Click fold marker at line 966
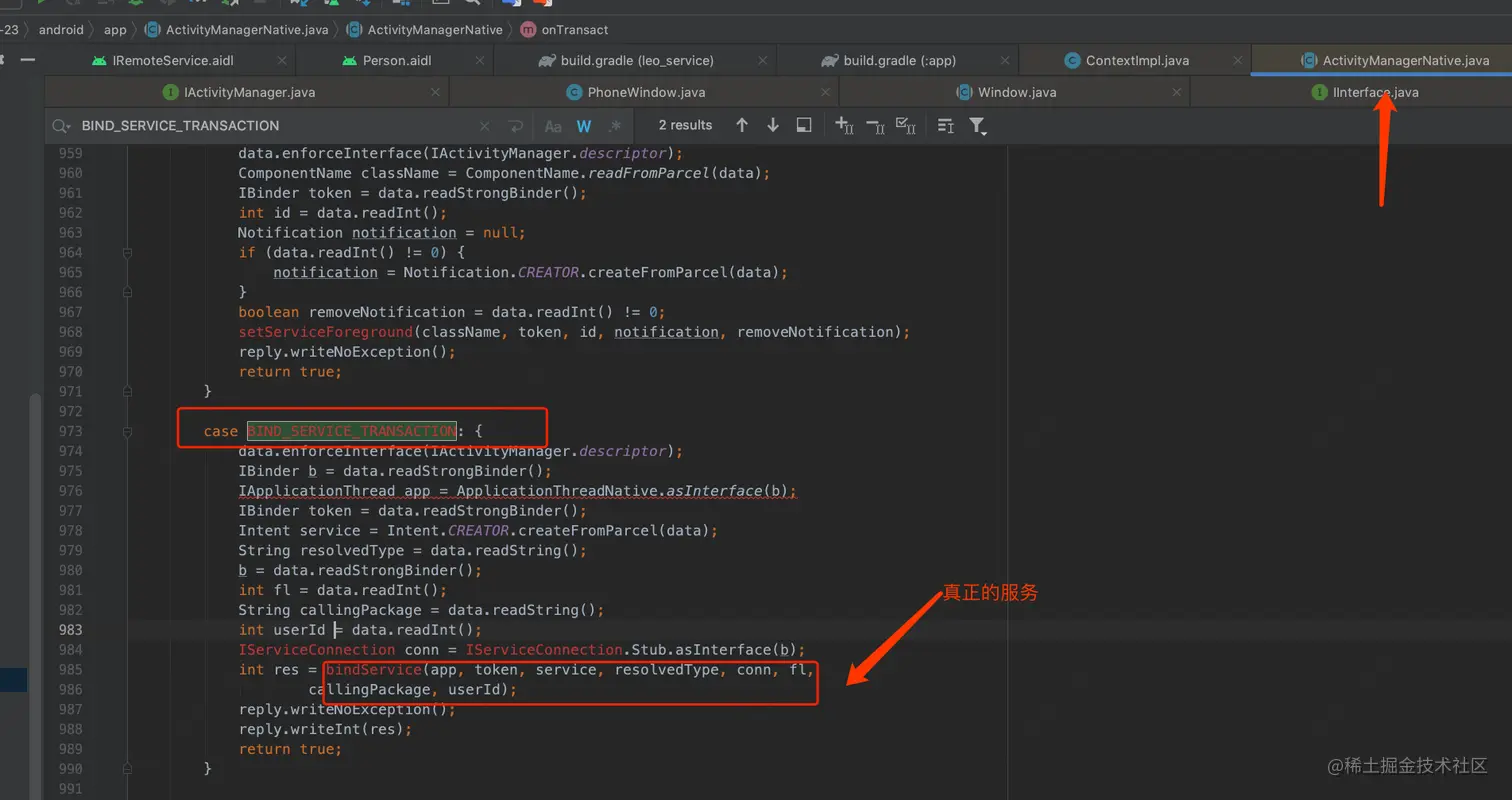Viewport: 1512px width, 800px height. point(128,292)
